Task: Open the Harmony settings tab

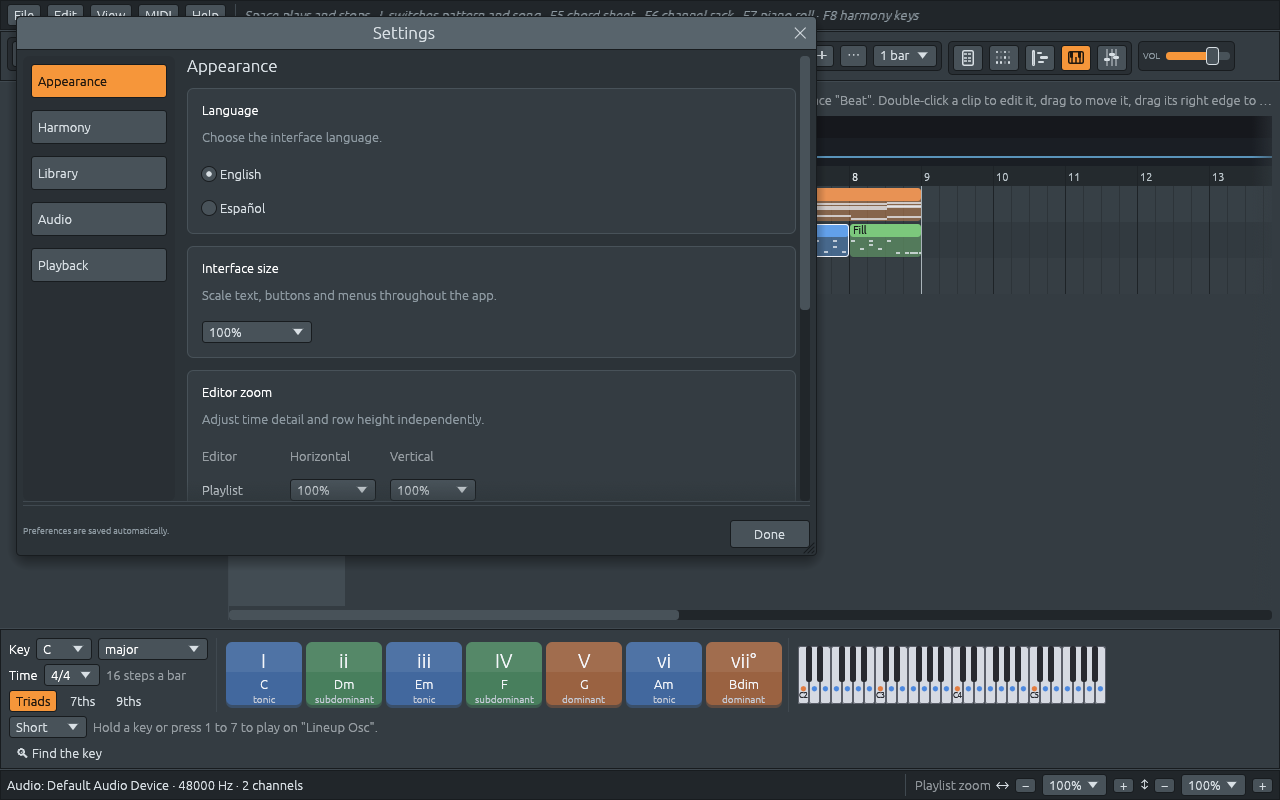Action: click(99, 127)
